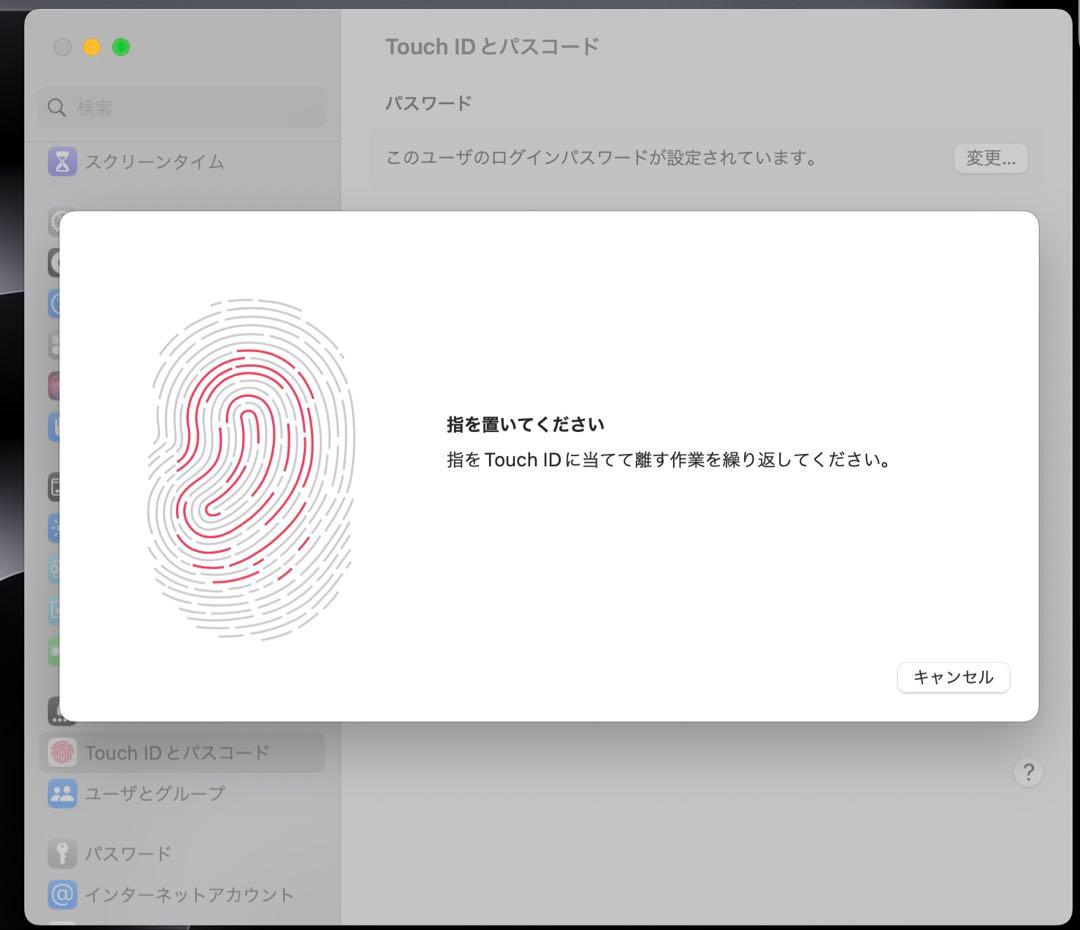Open the パスワード sidebar item

pyautogui.click(x=128, y=853)
